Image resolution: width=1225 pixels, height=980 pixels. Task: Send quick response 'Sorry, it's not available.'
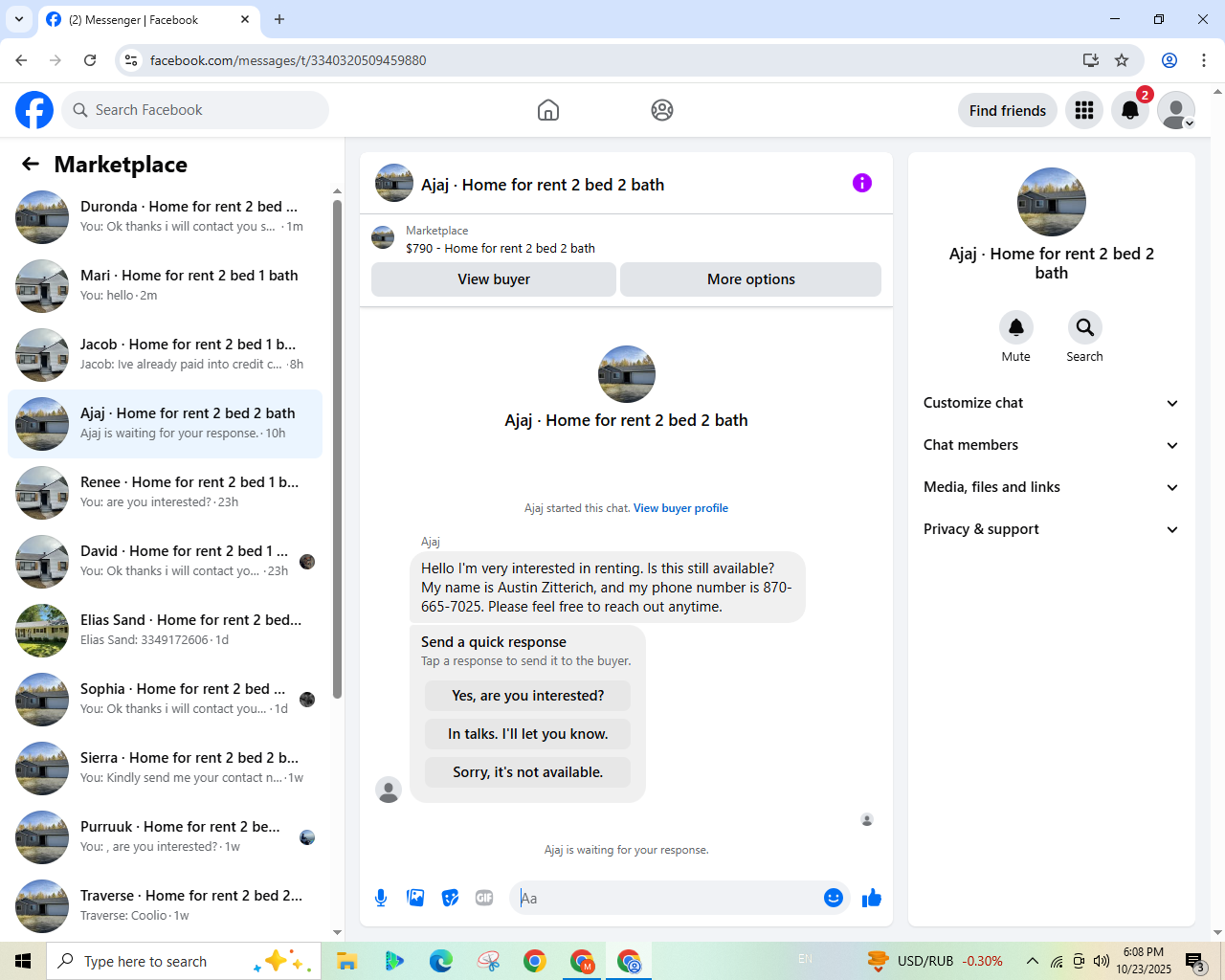coord(528,772)
